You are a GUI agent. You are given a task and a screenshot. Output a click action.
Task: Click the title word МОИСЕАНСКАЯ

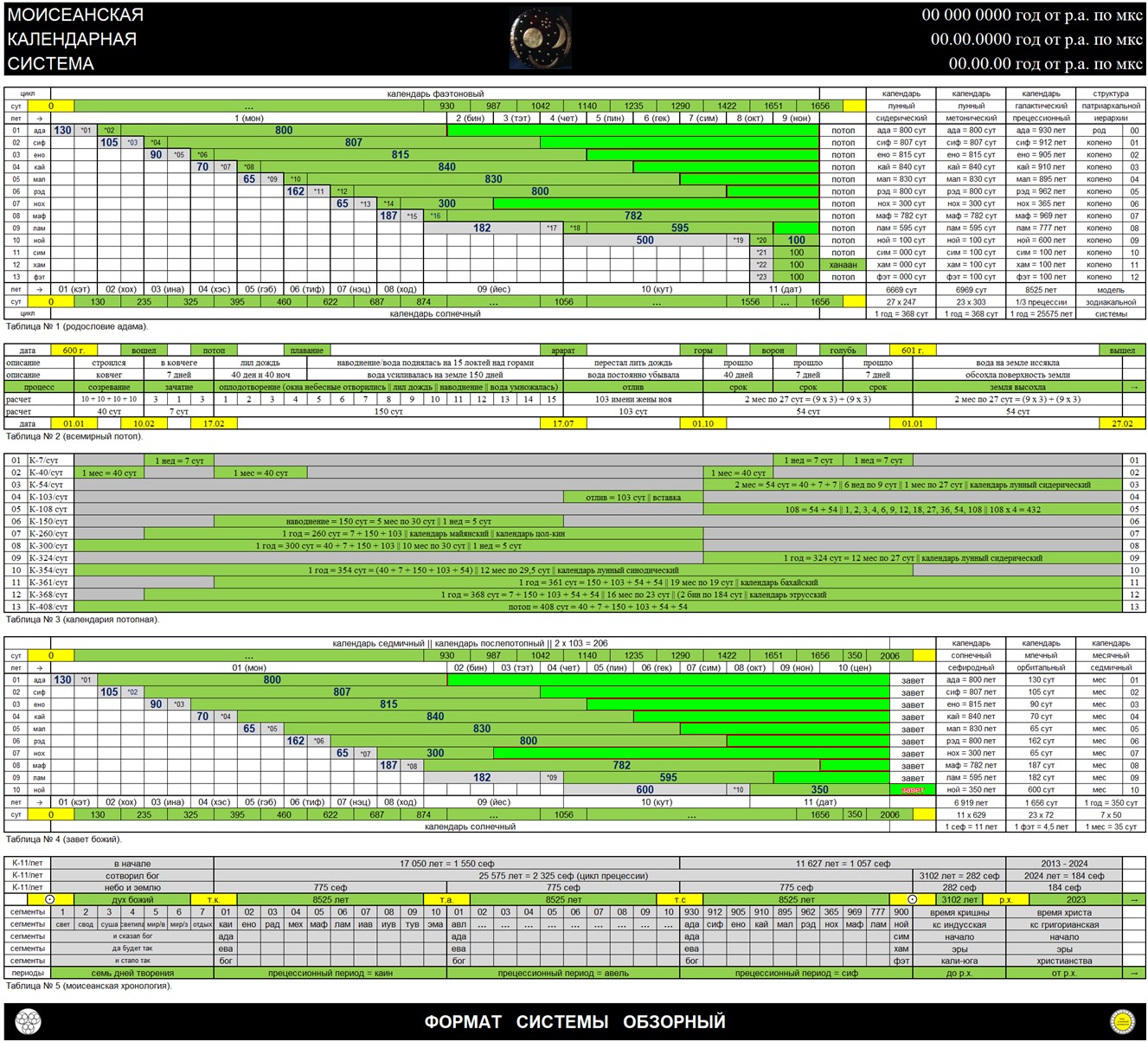point(75,15)
